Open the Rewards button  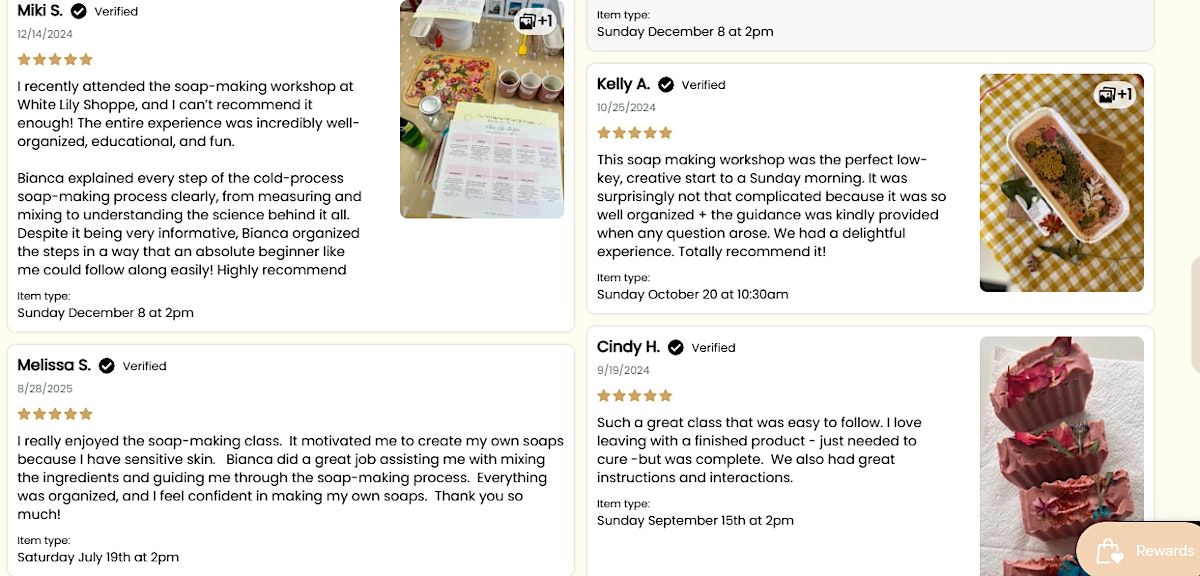(x=1150, y=550)
